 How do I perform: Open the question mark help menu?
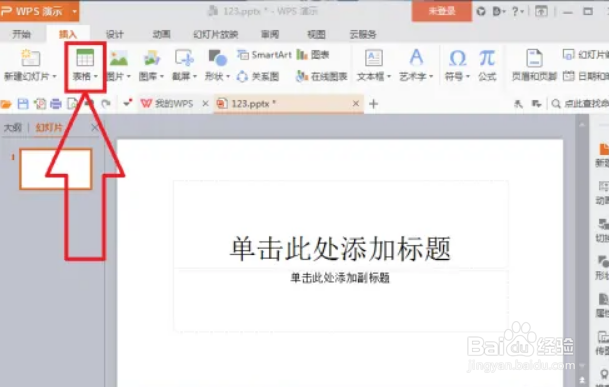(x=518, y=12)
